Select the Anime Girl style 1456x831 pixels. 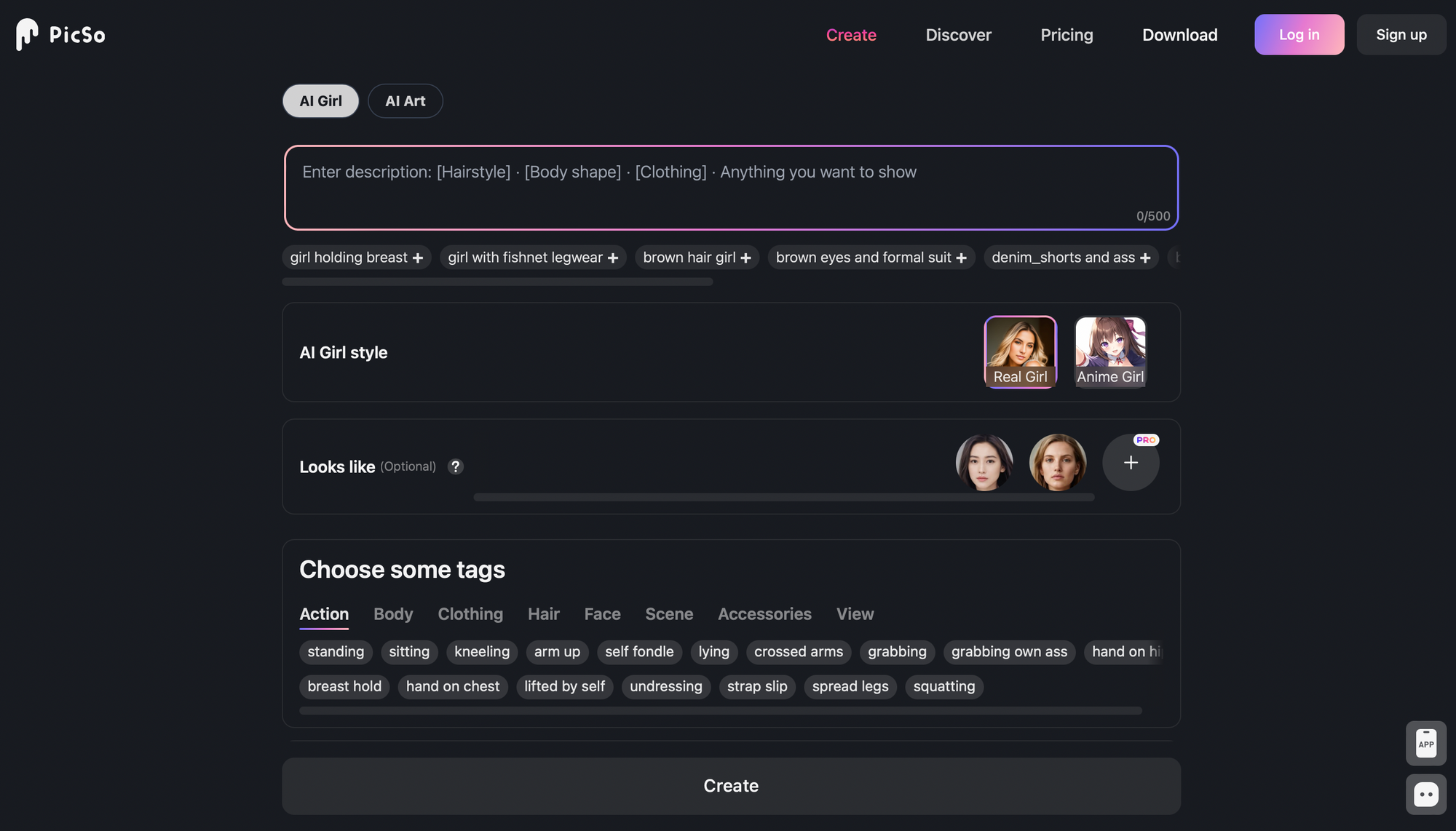tap(1110, 352)
